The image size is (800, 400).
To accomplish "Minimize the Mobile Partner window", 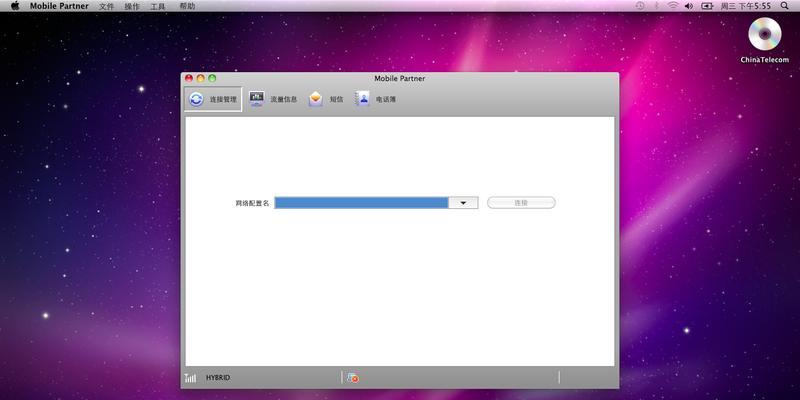I will click(201, 78).
